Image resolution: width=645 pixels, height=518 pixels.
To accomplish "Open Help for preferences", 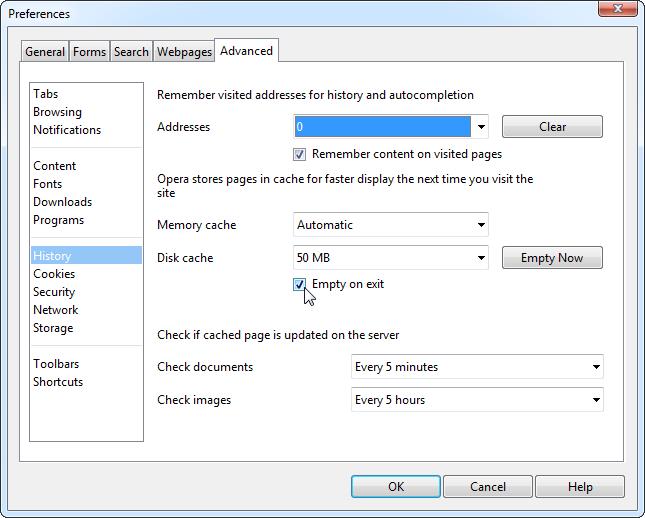I will [580, 486].
